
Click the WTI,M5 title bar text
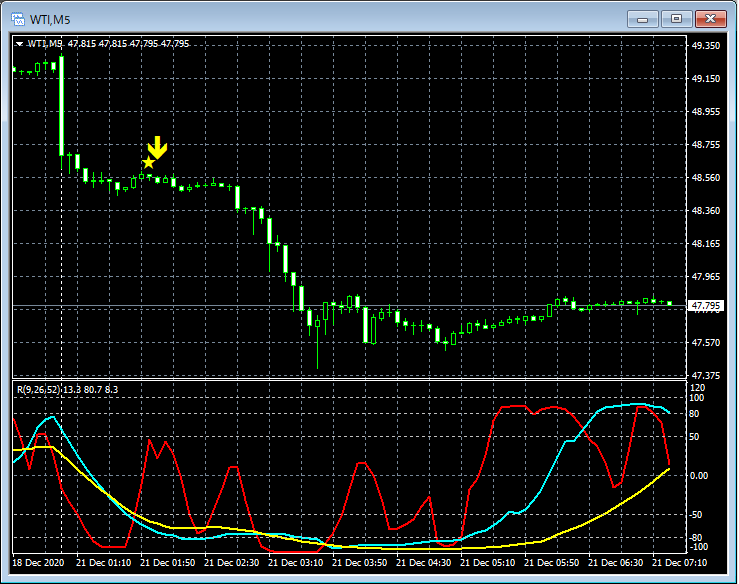pyautogui.click(x=52, y=18)
